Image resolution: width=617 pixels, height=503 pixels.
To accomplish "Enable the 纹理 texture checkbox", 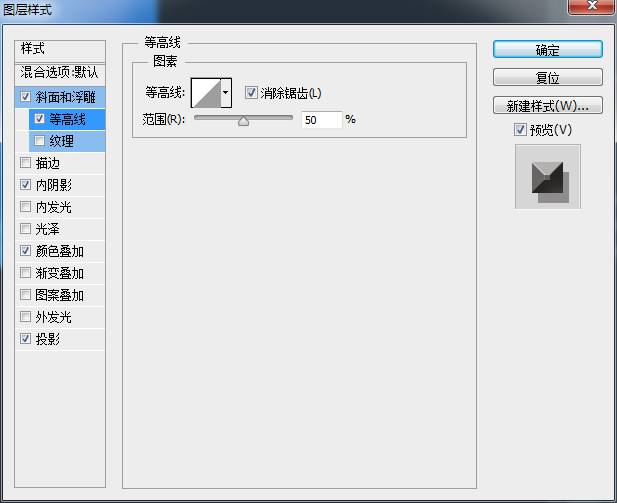I will point(39,142).
